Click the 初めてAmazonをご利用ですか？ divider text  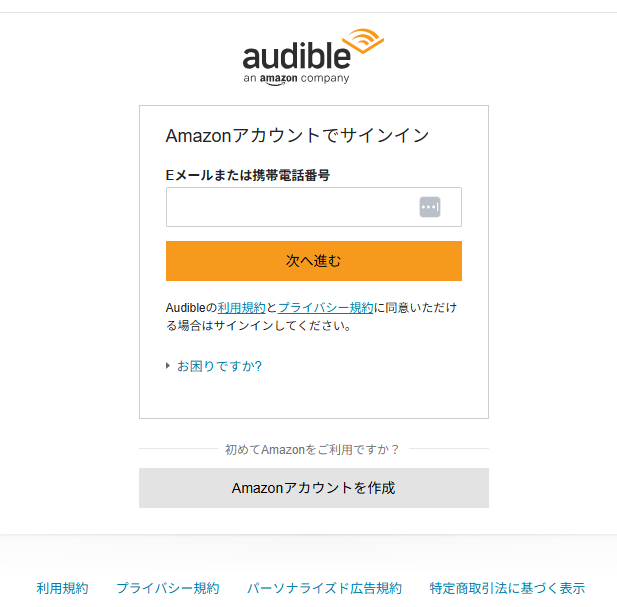[x=313, y=449]
